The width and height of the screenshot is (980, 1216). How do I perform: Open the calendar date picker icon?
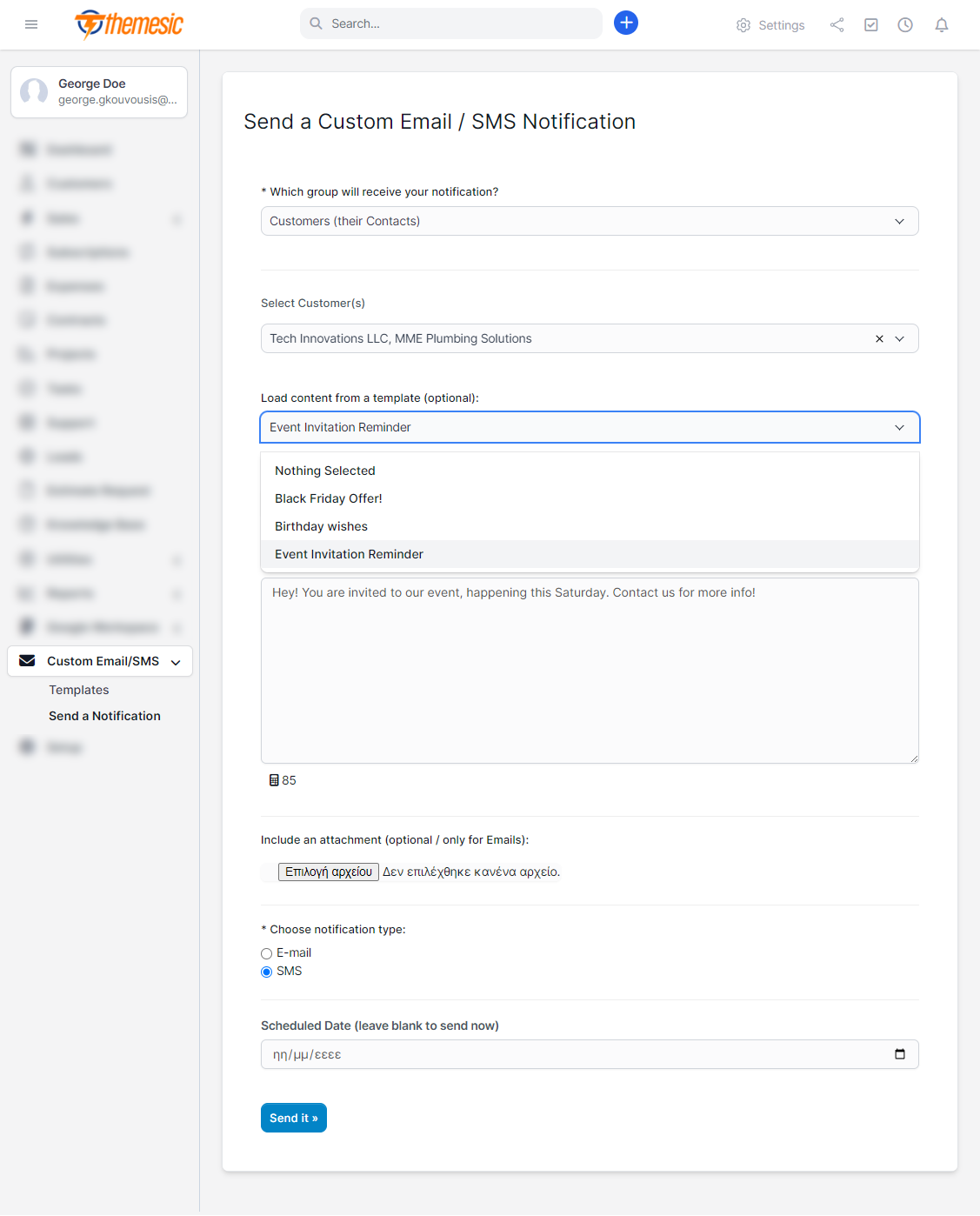(x=900, y=1054)
